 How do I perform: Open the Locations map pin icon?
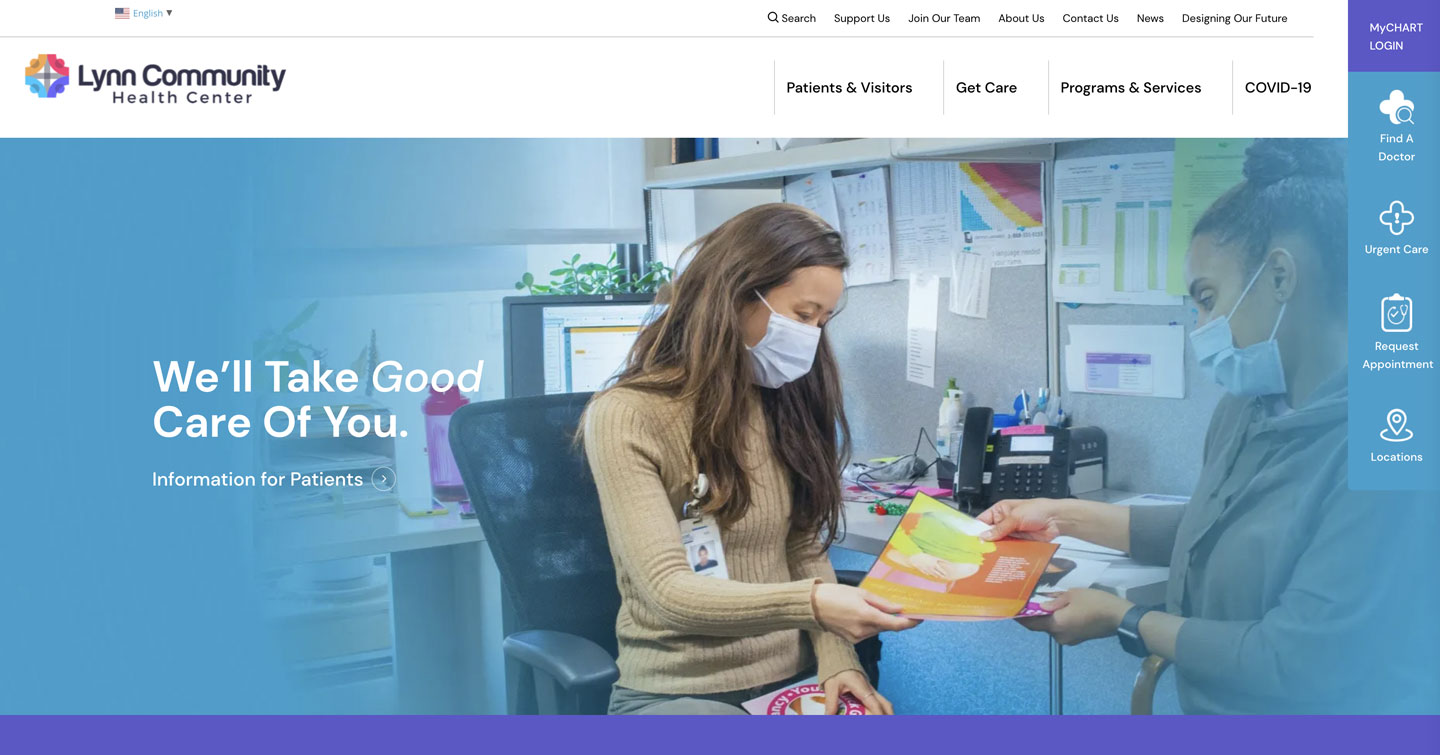(x=1396, y=425)
